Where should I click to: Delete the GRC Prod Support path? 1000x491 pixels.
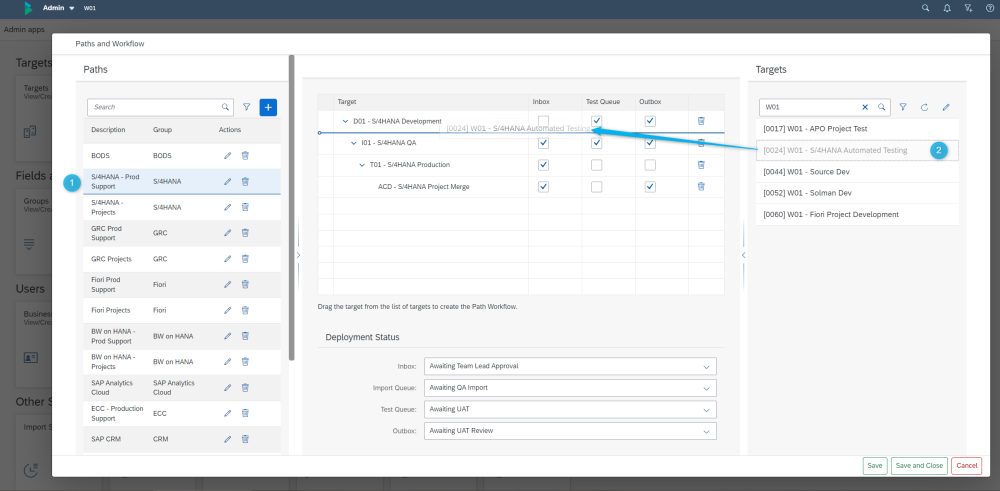[x=245, y=233]
